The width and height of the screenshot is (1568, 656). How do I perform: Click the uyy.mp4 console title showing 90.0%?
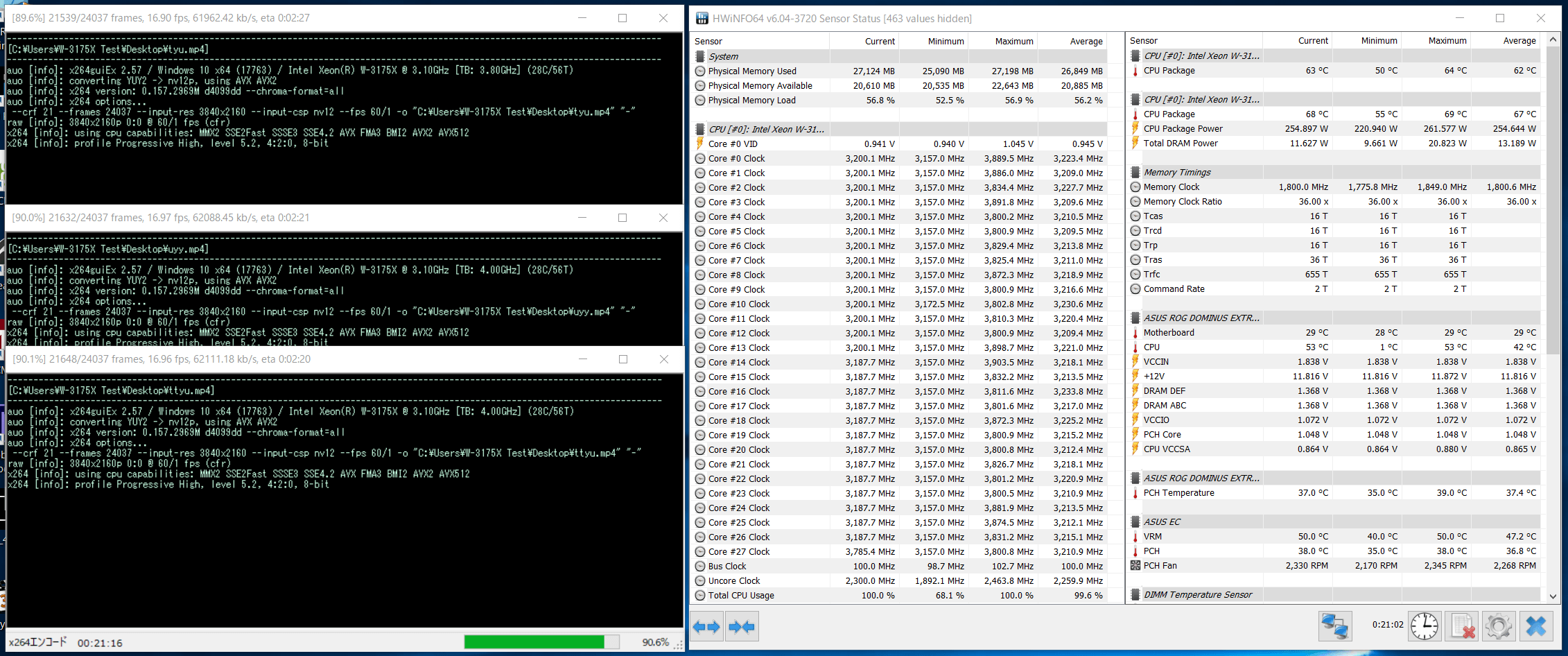161,218
